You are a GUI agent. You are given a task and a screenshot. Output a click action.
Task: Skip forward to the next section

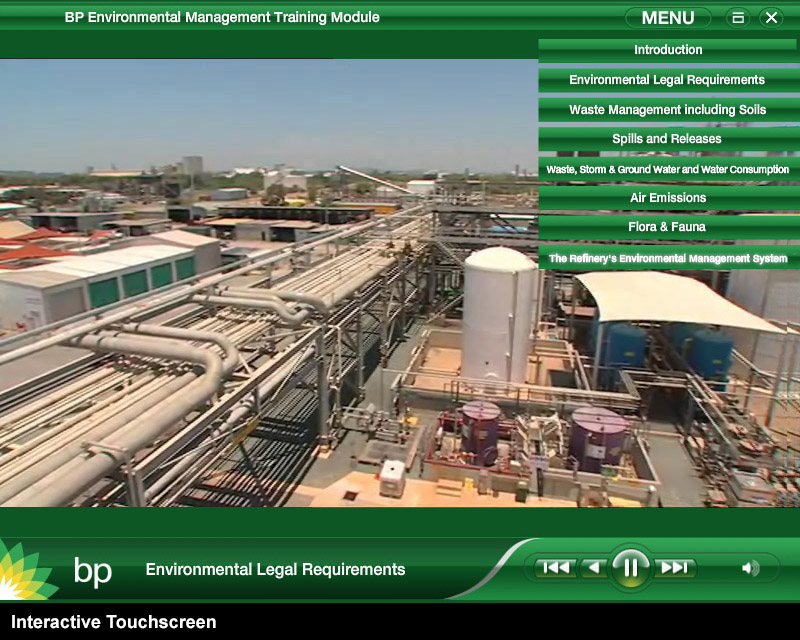pyautogui.click(x=675, y=568)
